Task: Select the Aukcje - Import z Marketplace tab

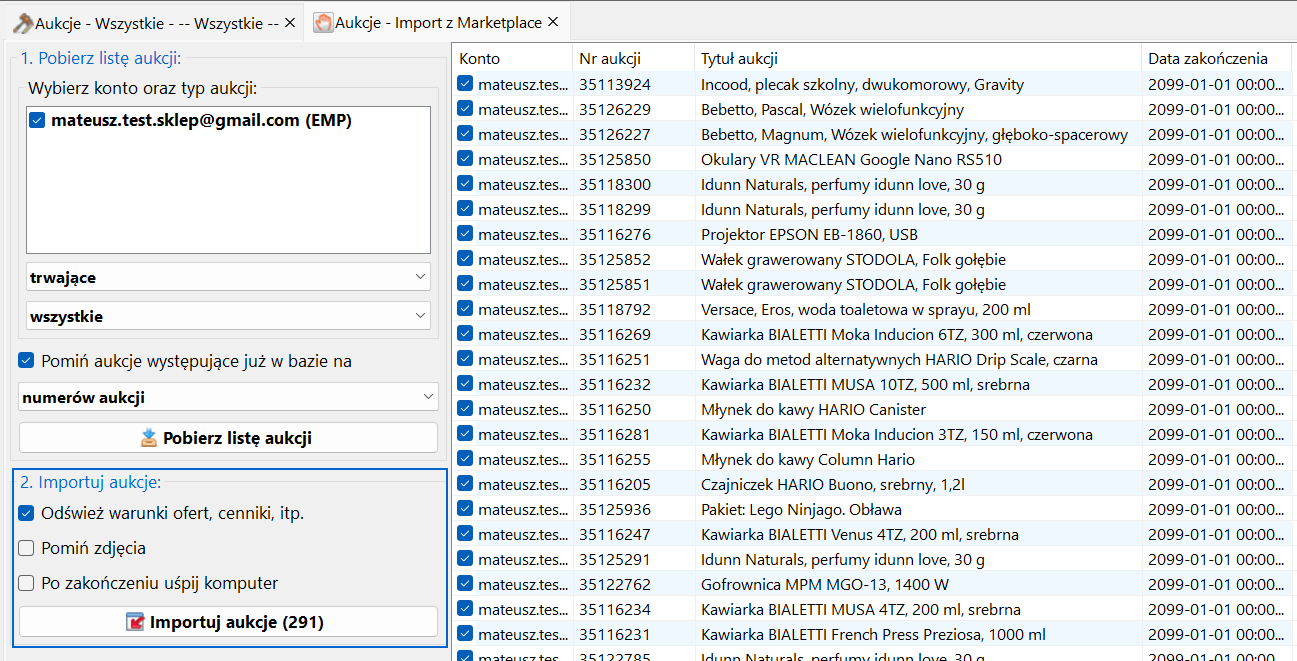Action: click(440, 22)
